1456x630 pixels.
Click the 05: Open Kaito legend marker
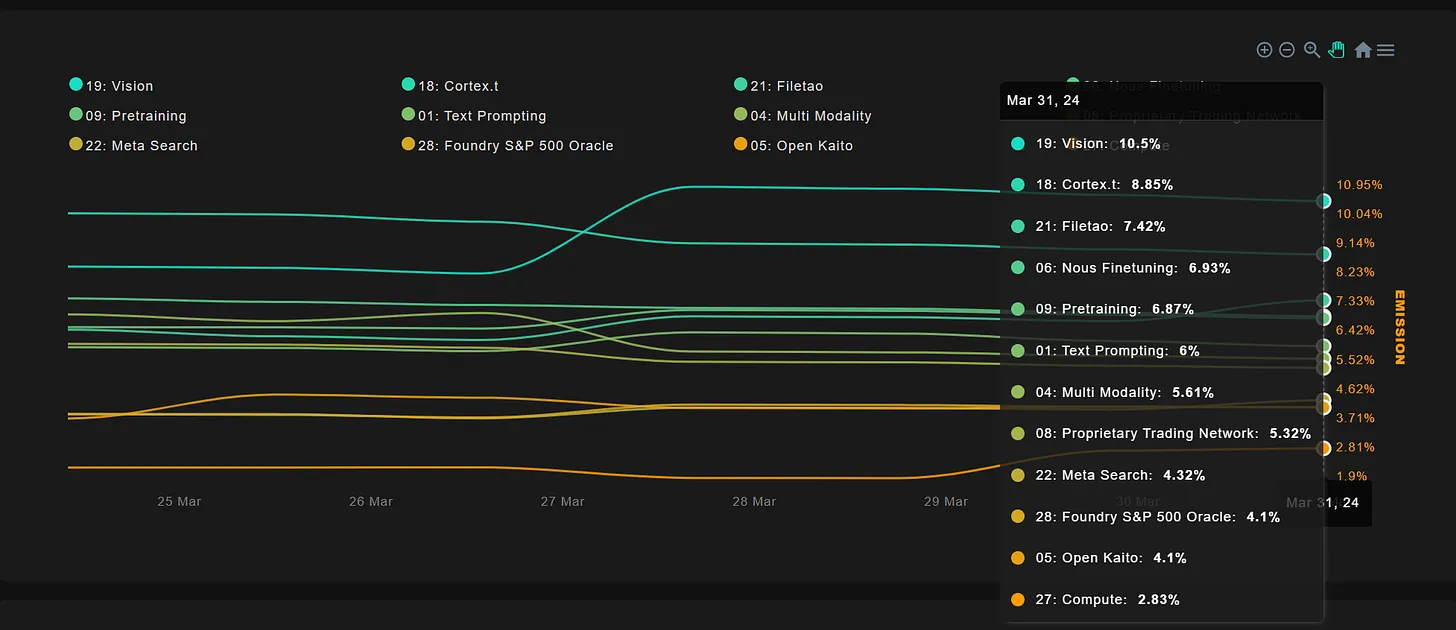pos(741,145)
